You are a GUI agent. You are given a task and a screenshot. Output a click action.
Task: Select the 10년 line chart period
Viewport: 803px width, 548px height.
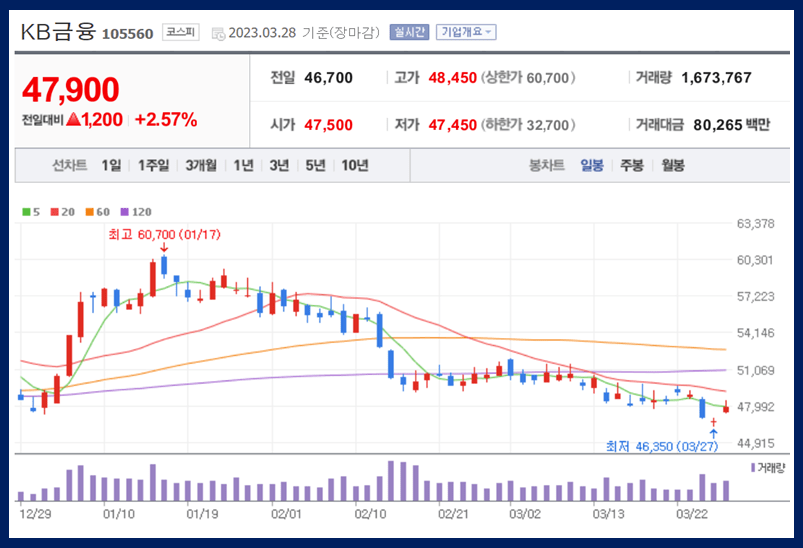coord(355,165)
